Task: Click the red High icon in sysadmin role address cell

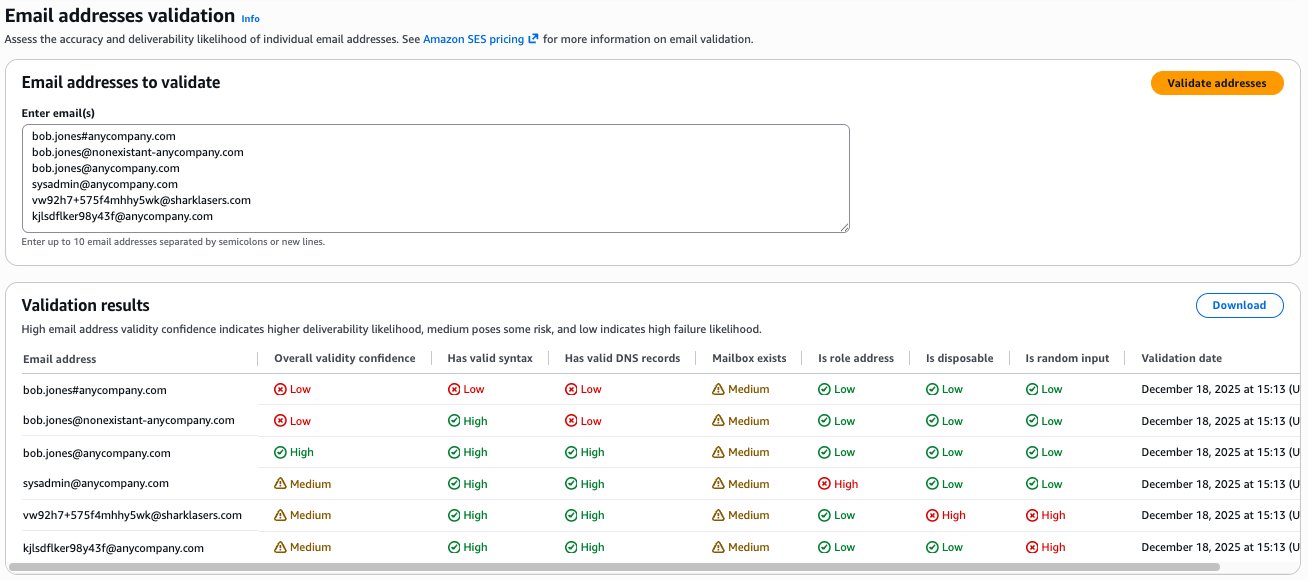Action: [x=824, y=484]
